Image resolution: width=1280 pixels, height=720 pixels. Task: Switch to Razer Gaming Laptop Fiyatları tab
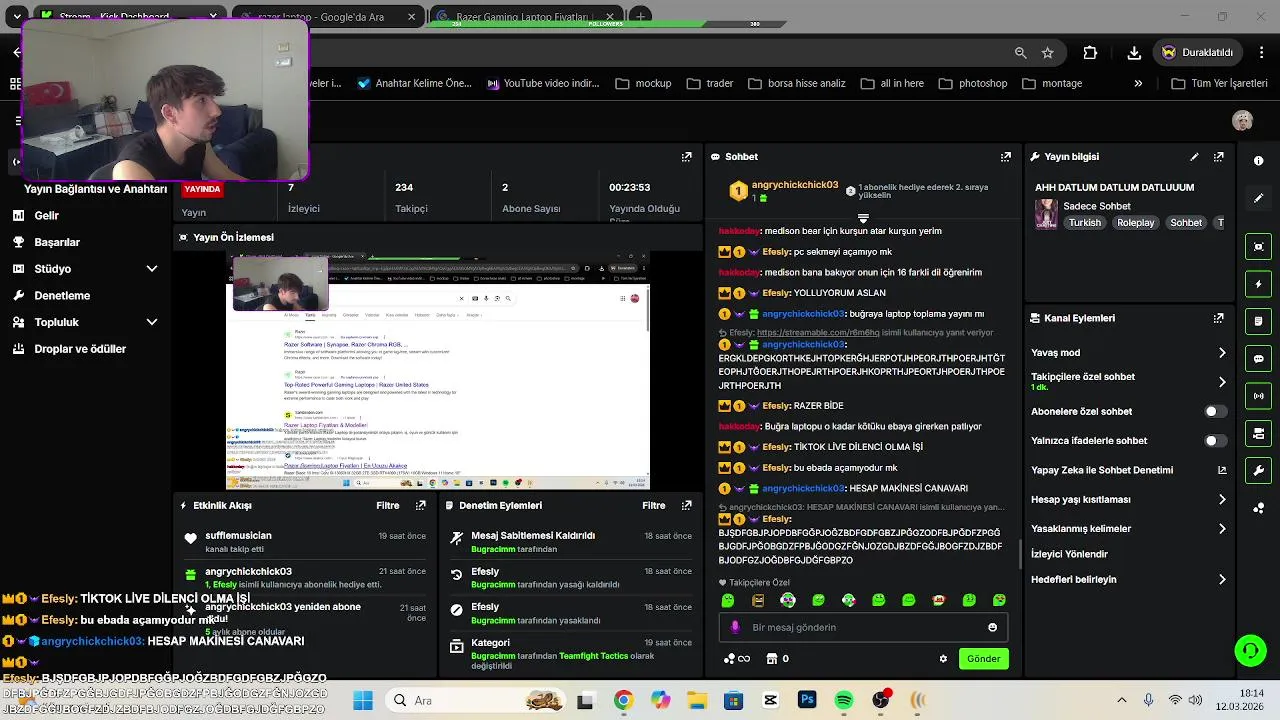(x=527, y=17)
